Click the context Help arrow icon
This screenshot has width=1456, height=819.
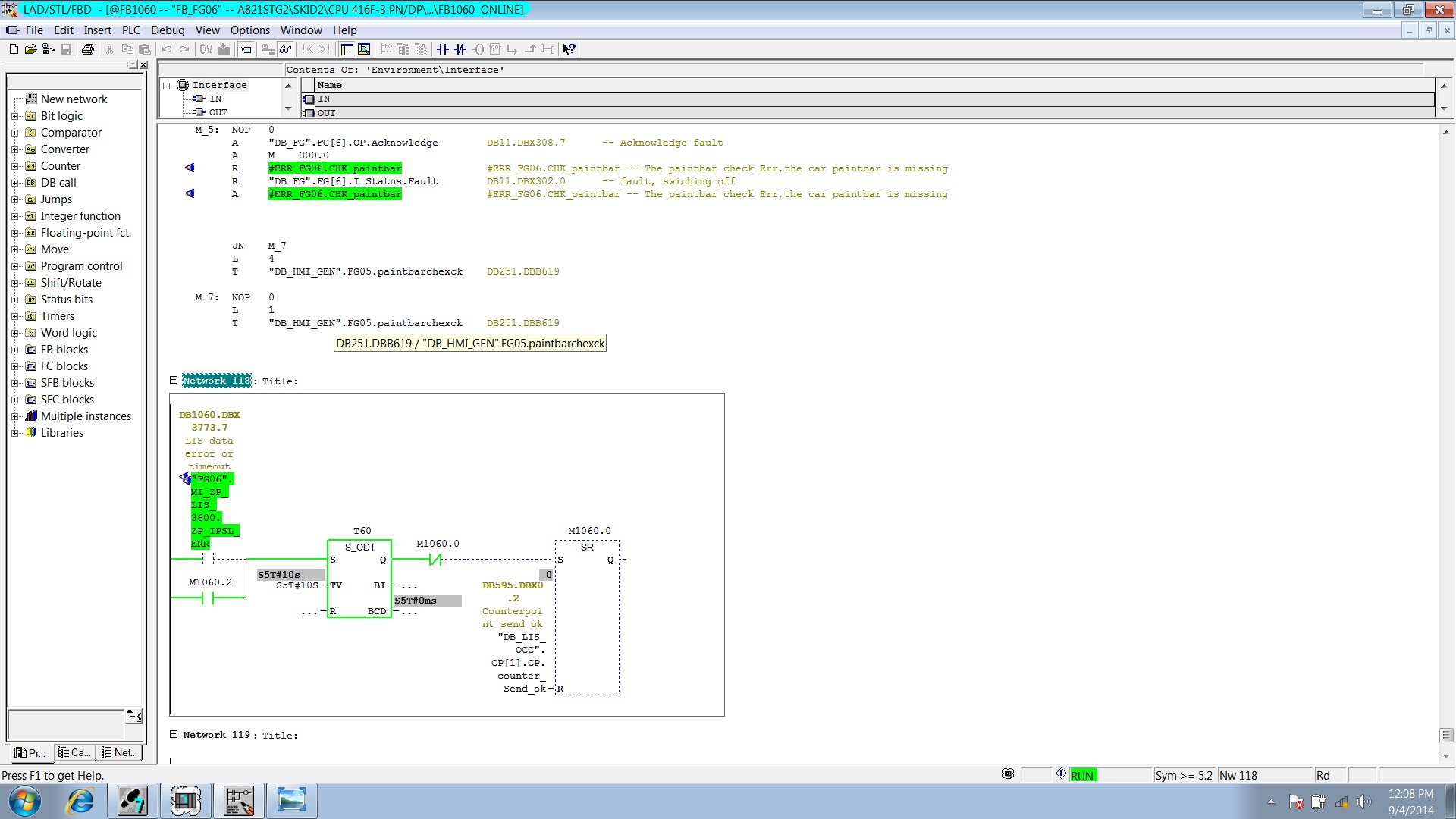(x=569, y=49)
